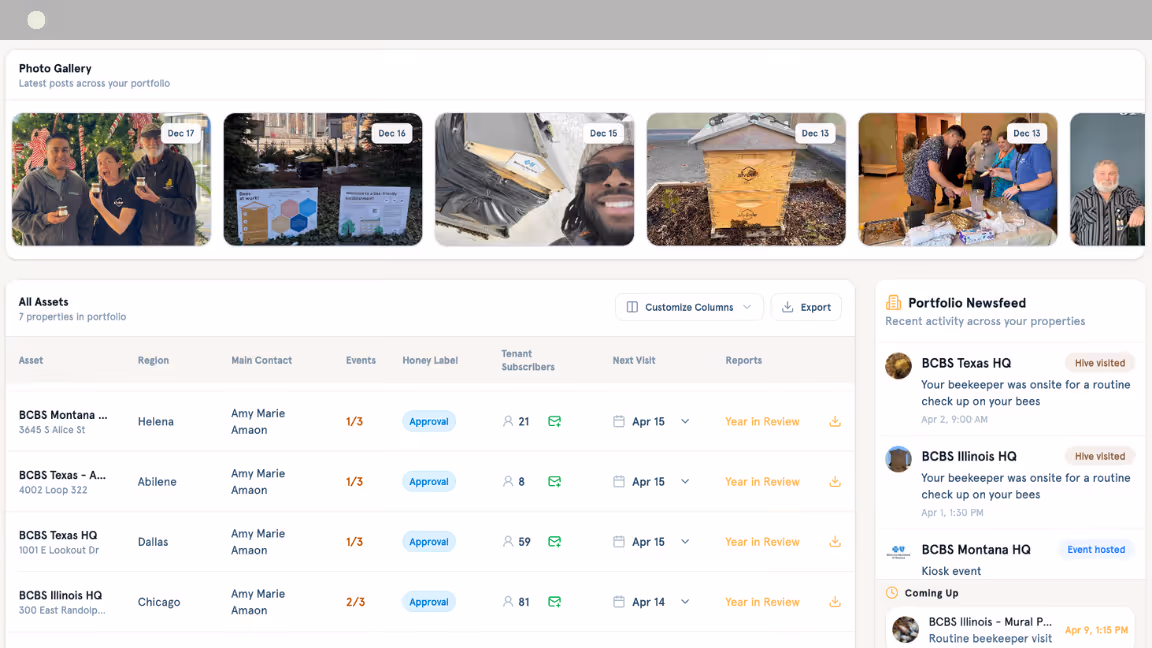Click the person icon next to 81
Viewport: 1152px width, 648px height.
point(508,602)
